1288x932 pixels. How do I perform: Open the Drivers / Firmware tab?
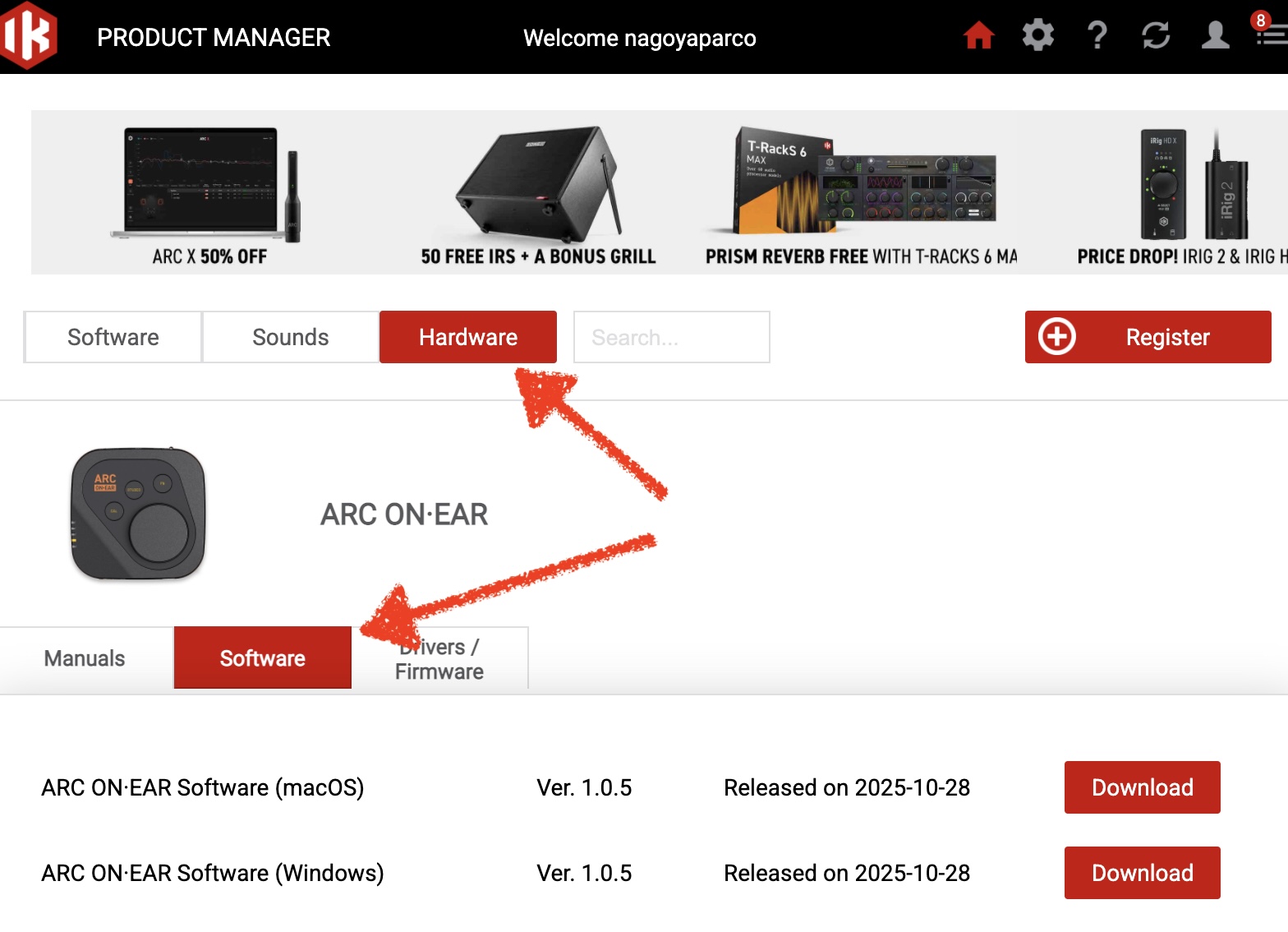click(439, 659)
